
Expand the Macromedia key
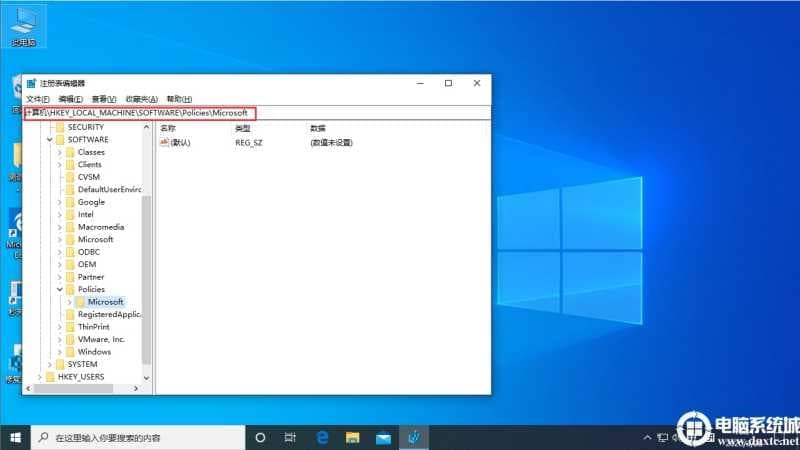coord(60,227)
